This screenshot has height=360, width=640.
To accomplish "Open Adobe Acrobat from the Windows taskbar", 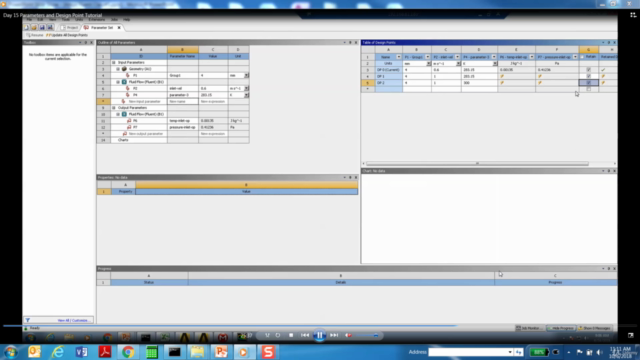I will [x=104, y=352].
